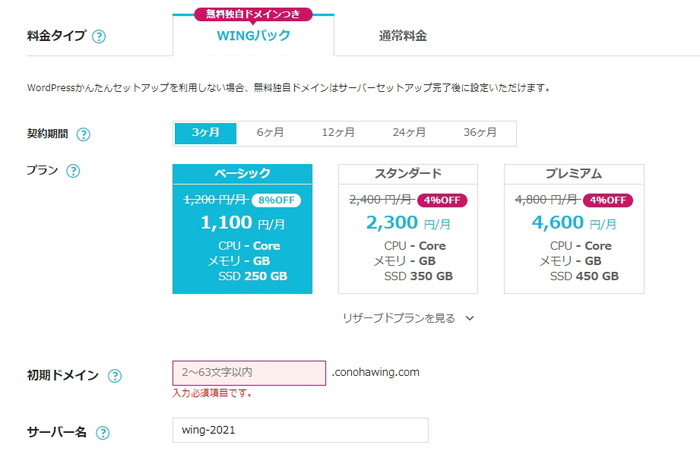
Task: Click help icon next to サーバー名
Action: click(x=103, y=432)
